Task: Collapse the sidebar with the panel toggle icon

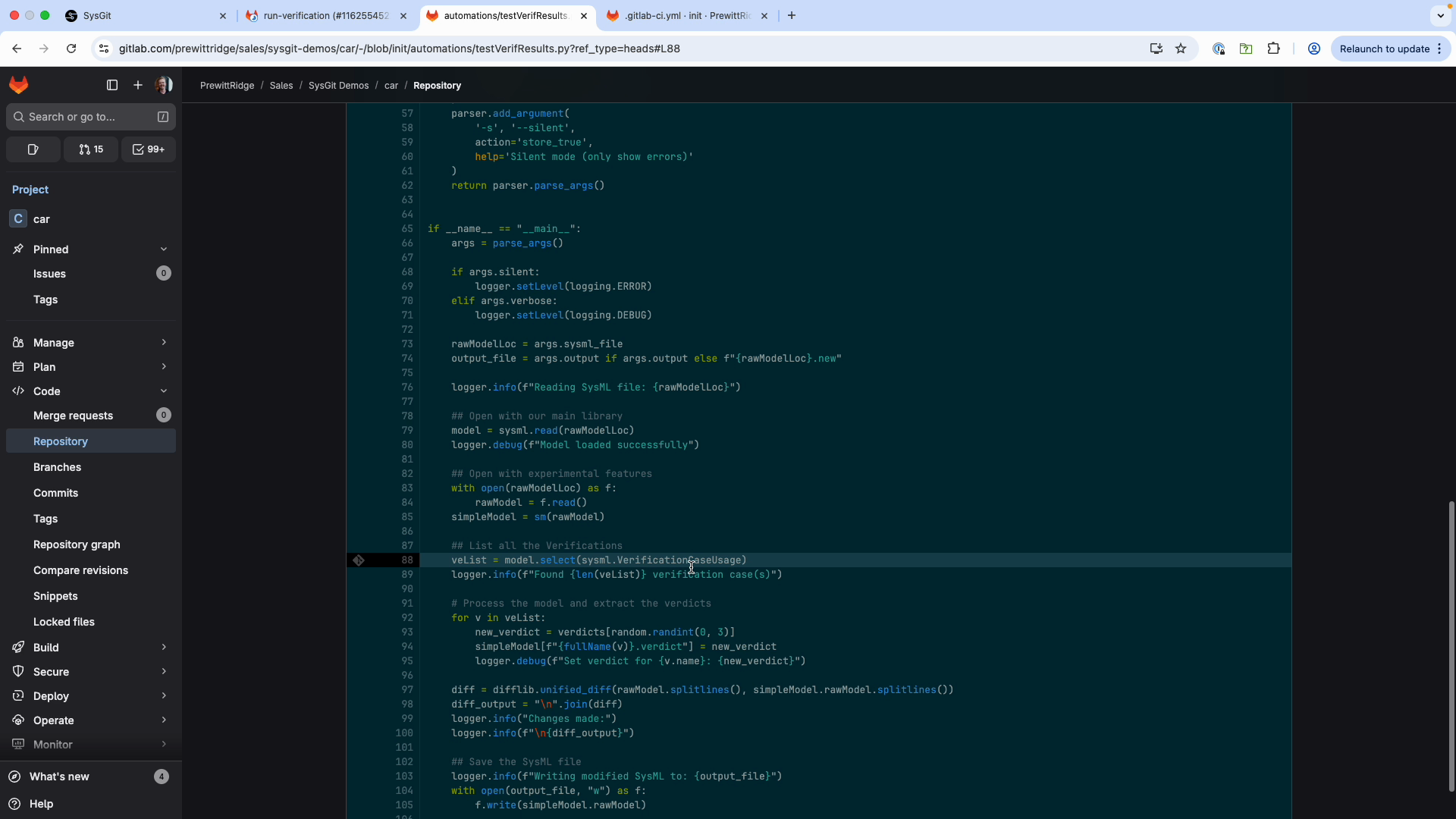Action: pos(111,85)
